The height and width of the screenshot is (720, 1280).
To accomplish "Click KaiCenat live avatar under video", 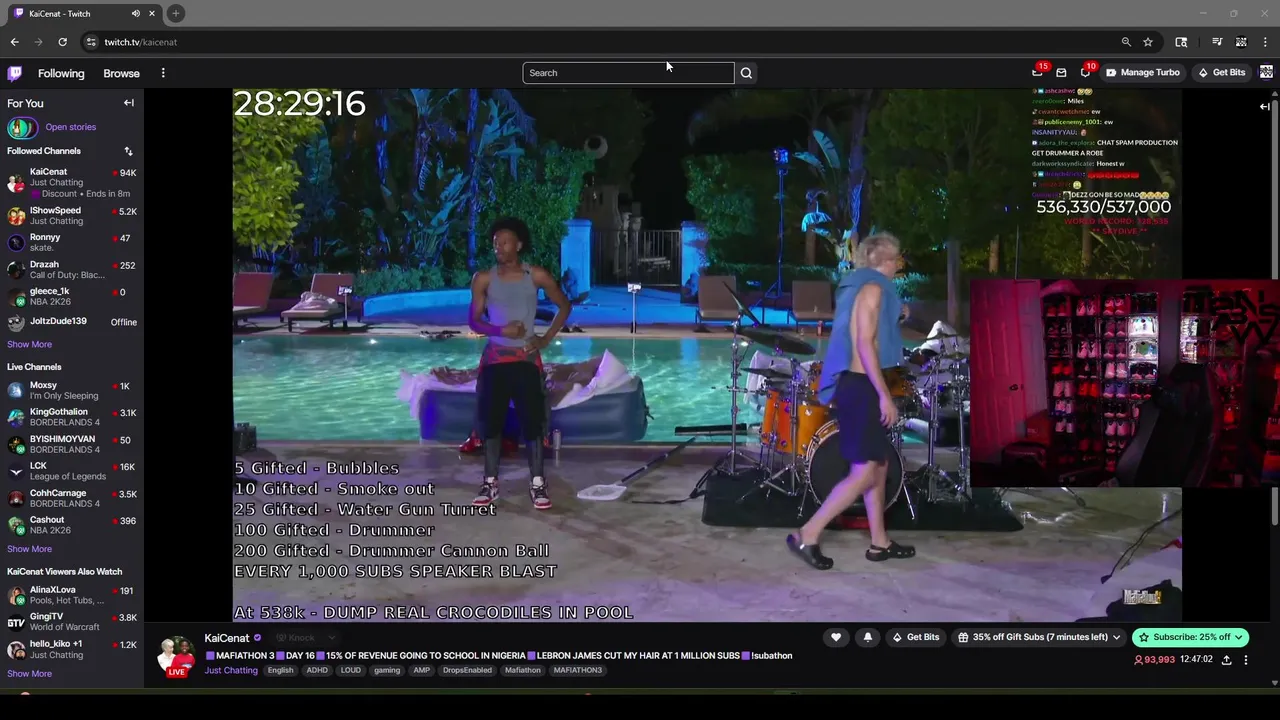I will point(177,655).
